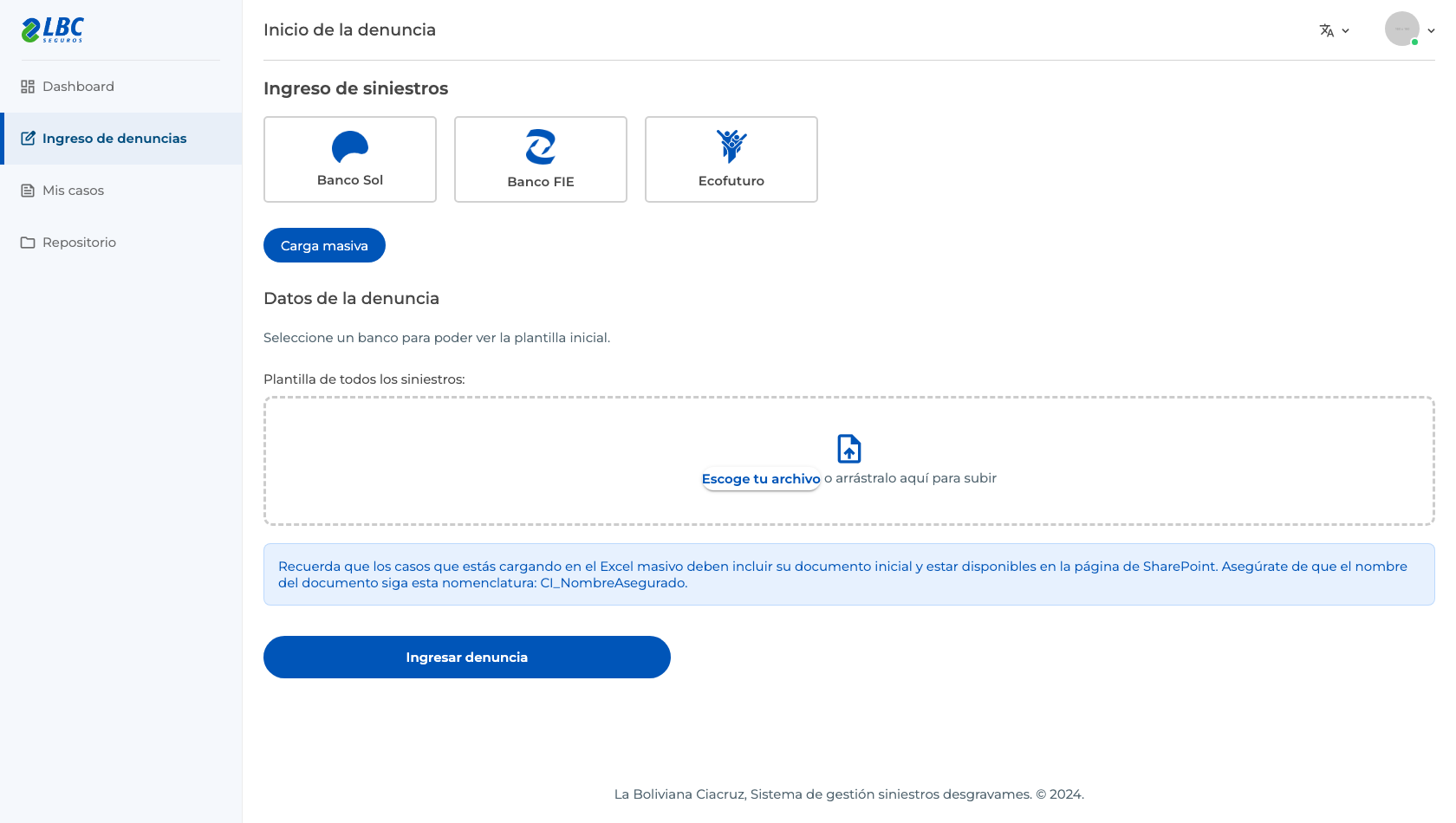Click inside the dashed file drop zone
The height and width of the screenshot is (823, 1456).
(x=849, y=461)
